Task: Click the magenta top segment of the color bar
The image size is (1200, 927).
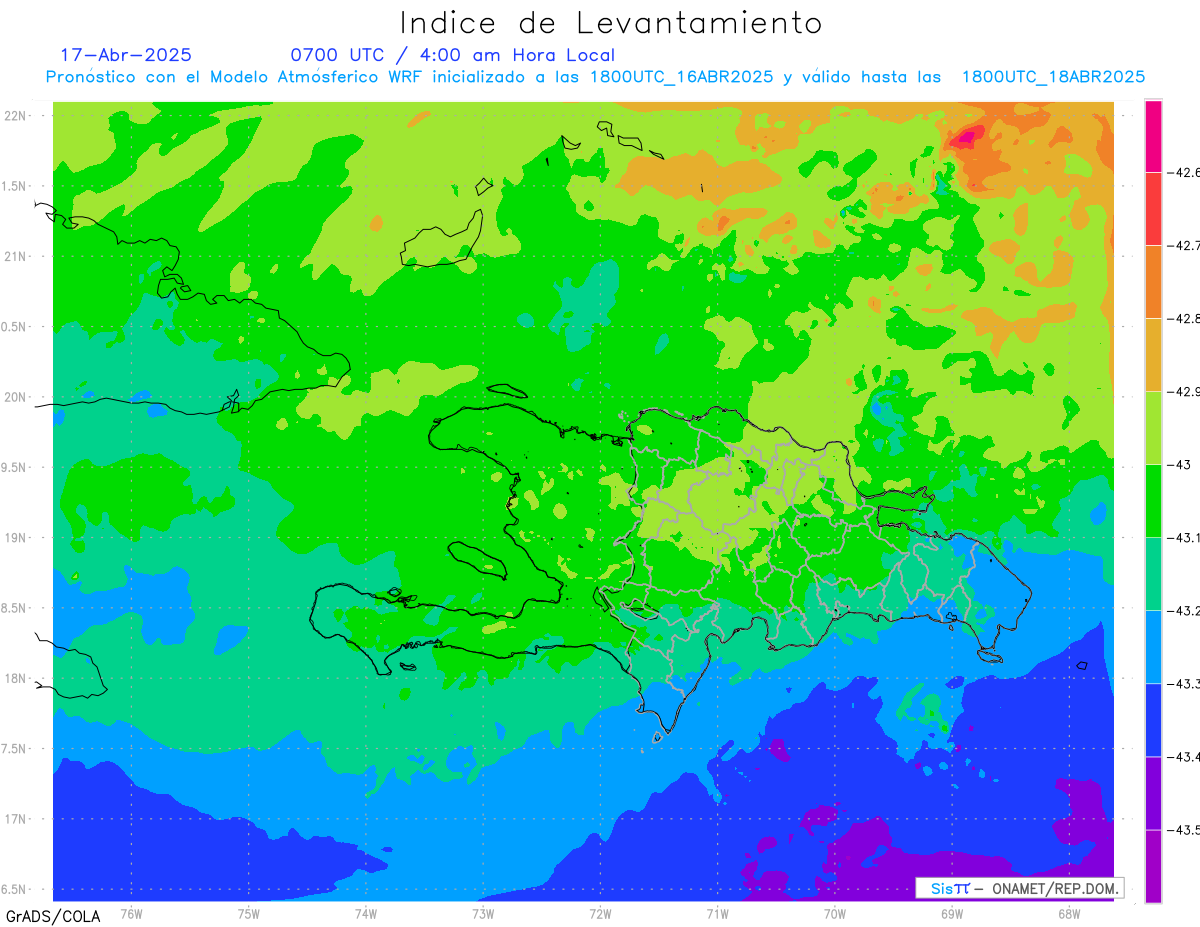Action: [1153, 136]
